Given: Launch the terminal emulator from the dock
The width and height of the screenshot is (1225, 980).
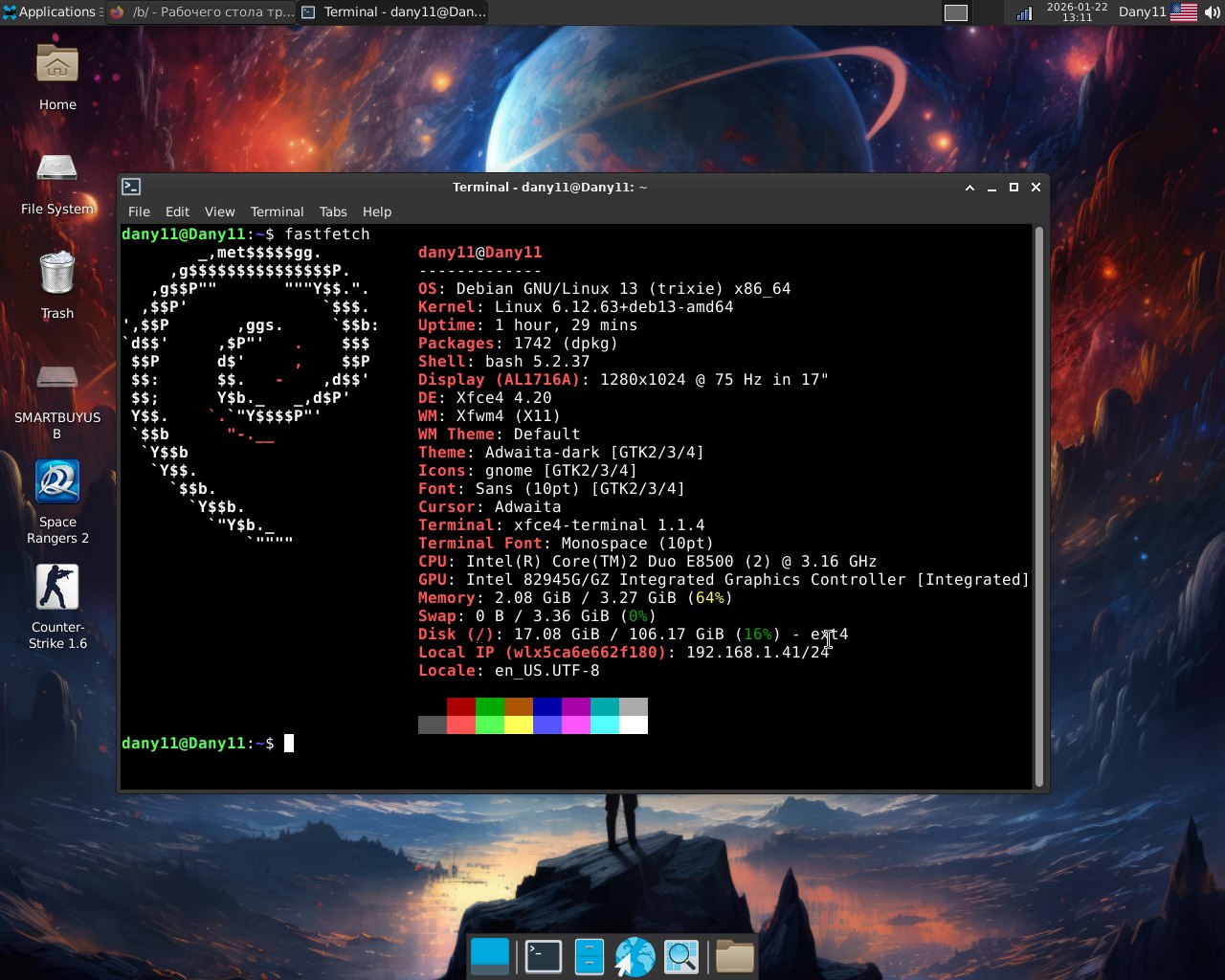Looking at the screenshot, I should tap(544, 956).
